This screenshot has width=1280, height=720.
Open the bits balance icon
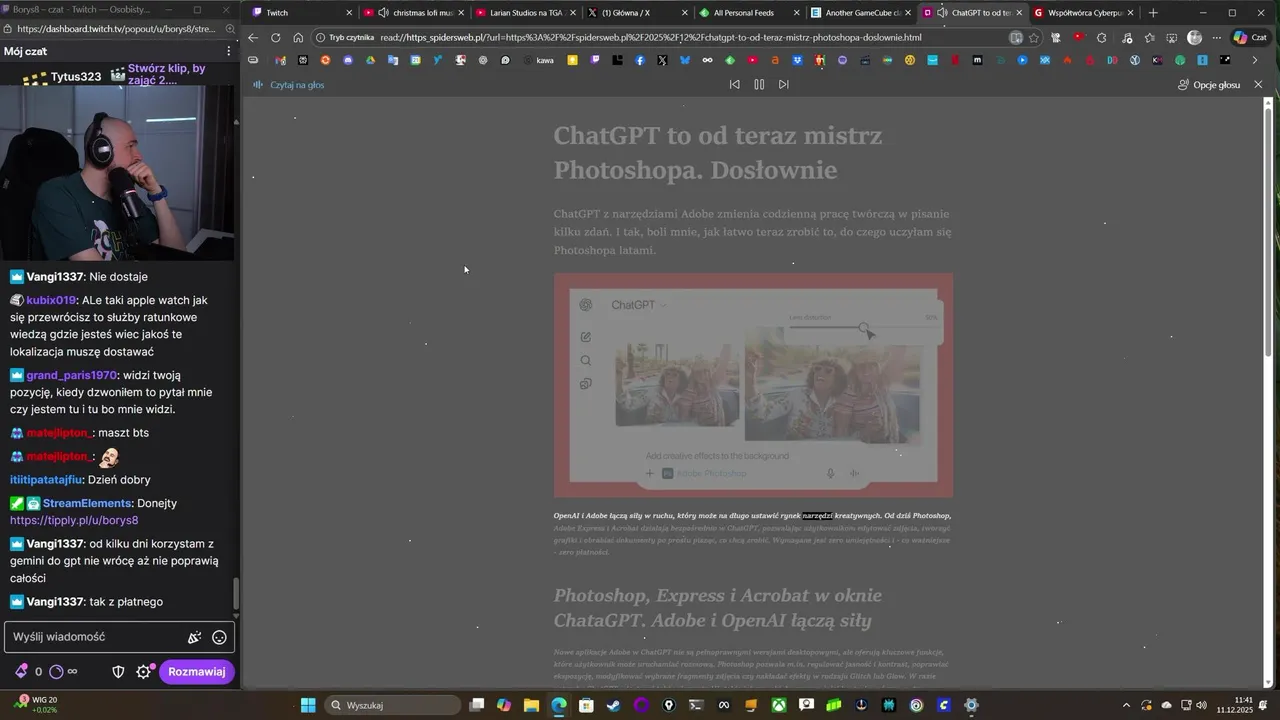pos(21,671)
